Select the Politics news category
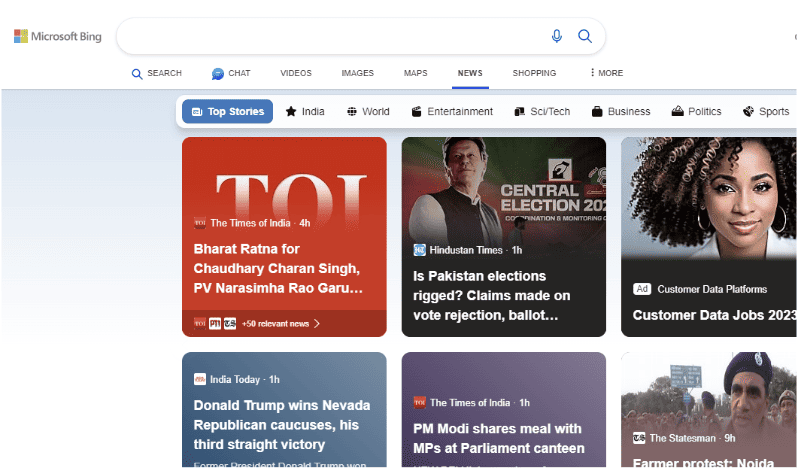799x468 pixels. [x=696, y=111]
